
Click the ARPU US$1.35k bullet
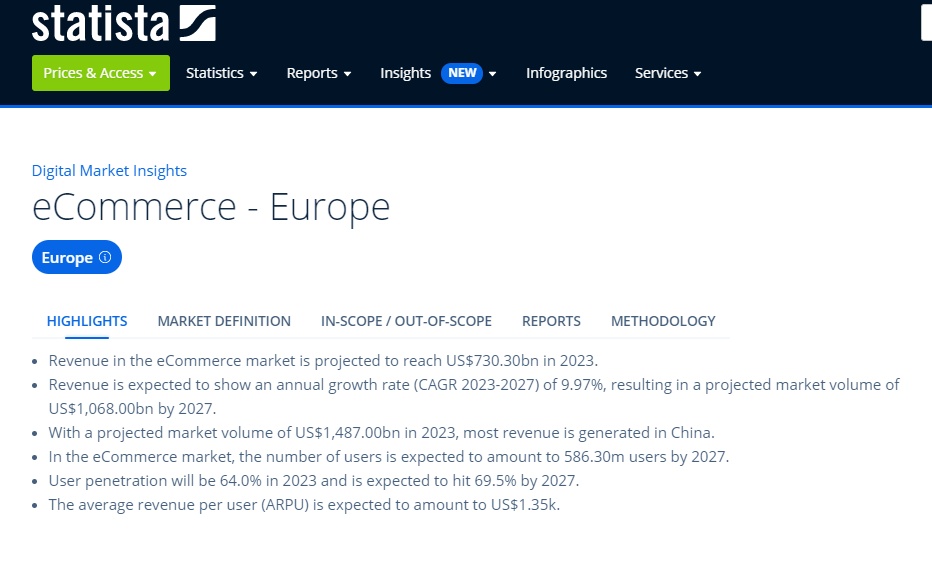304,505
